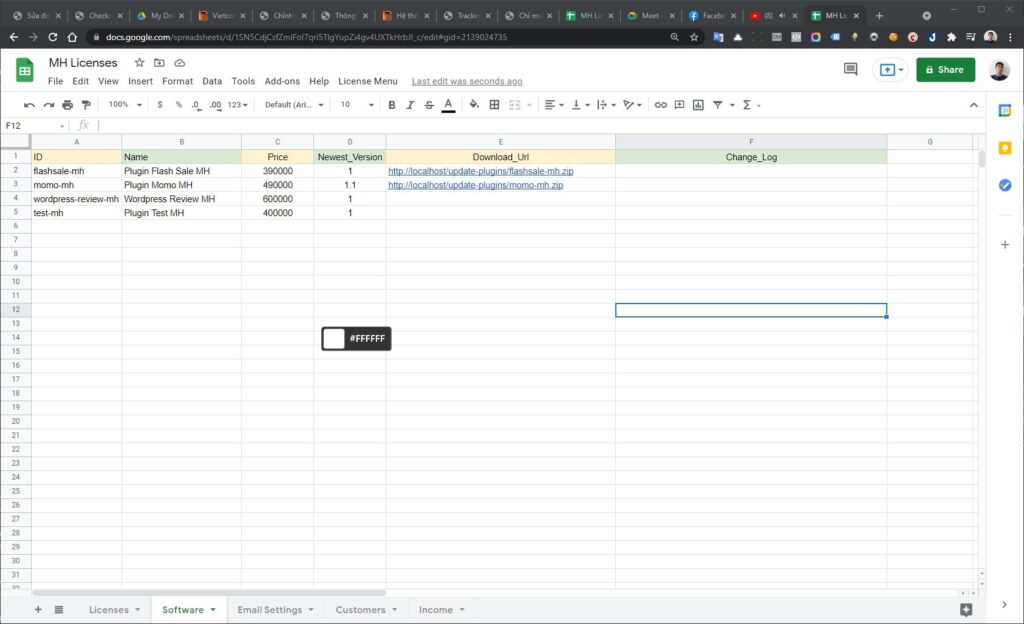Select the paint format tool

tap(86, 105)
